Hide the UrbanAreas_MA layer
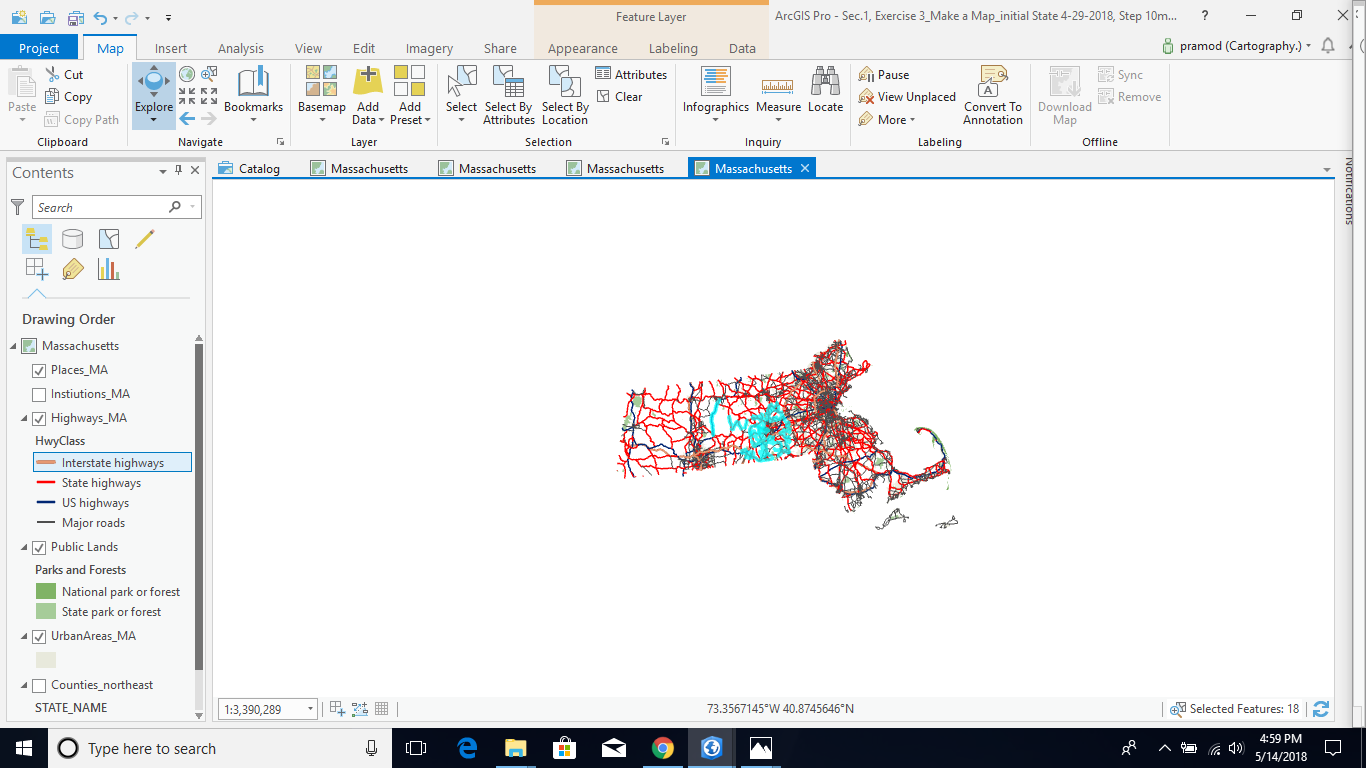Screen dimensions: 1366x768 pyautogui.click(x=40, y=636)
